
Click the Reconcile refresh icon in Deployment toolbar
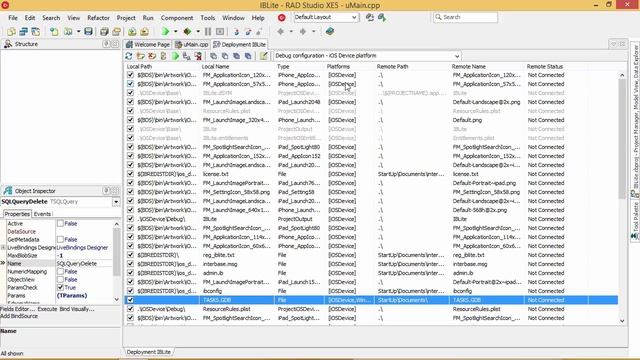coord(129,56)
